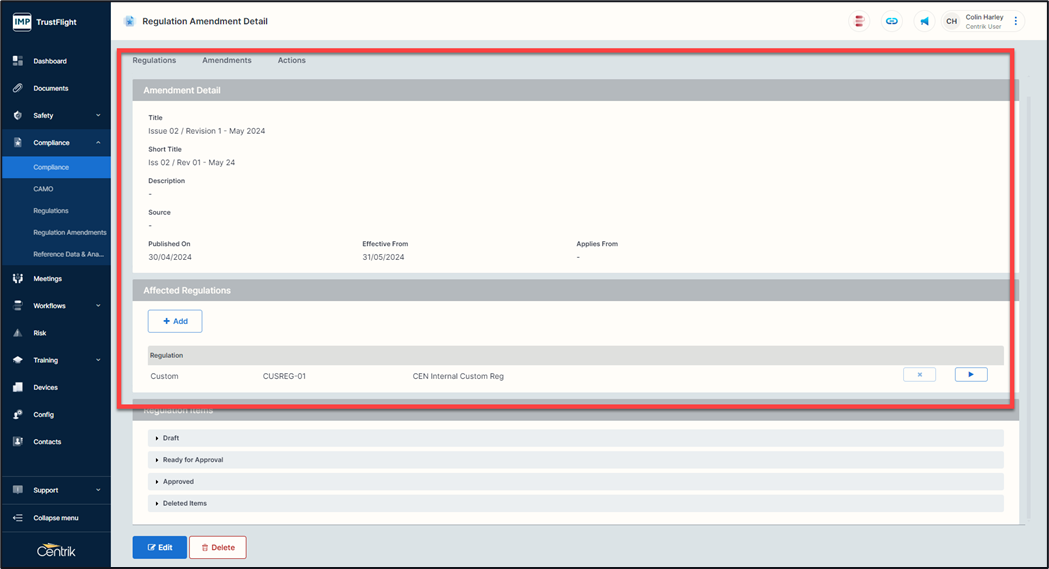Remove CUSREG-01 regulation with X button
This screenshot has width=1049, height=569.
(x=919, y=374)
